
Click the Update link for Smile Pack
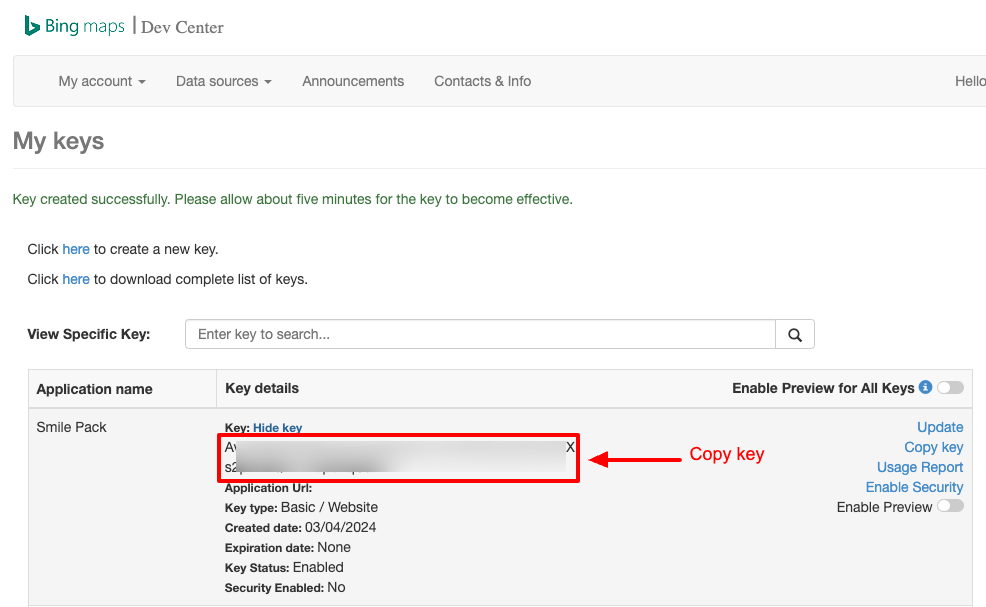[940, 427]
